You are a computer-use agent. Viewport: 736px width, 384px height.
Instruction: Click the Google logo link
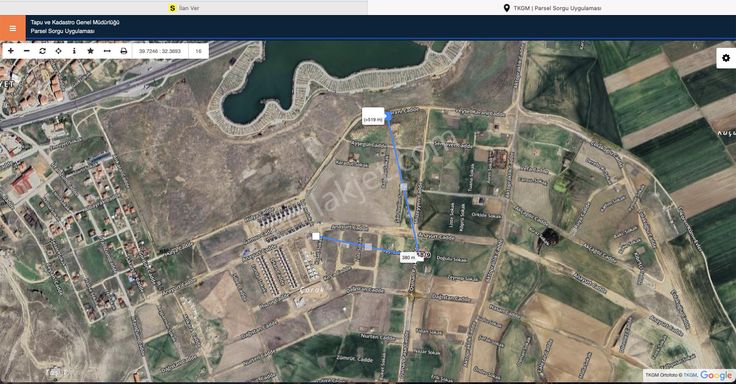[x=716, y=375]
